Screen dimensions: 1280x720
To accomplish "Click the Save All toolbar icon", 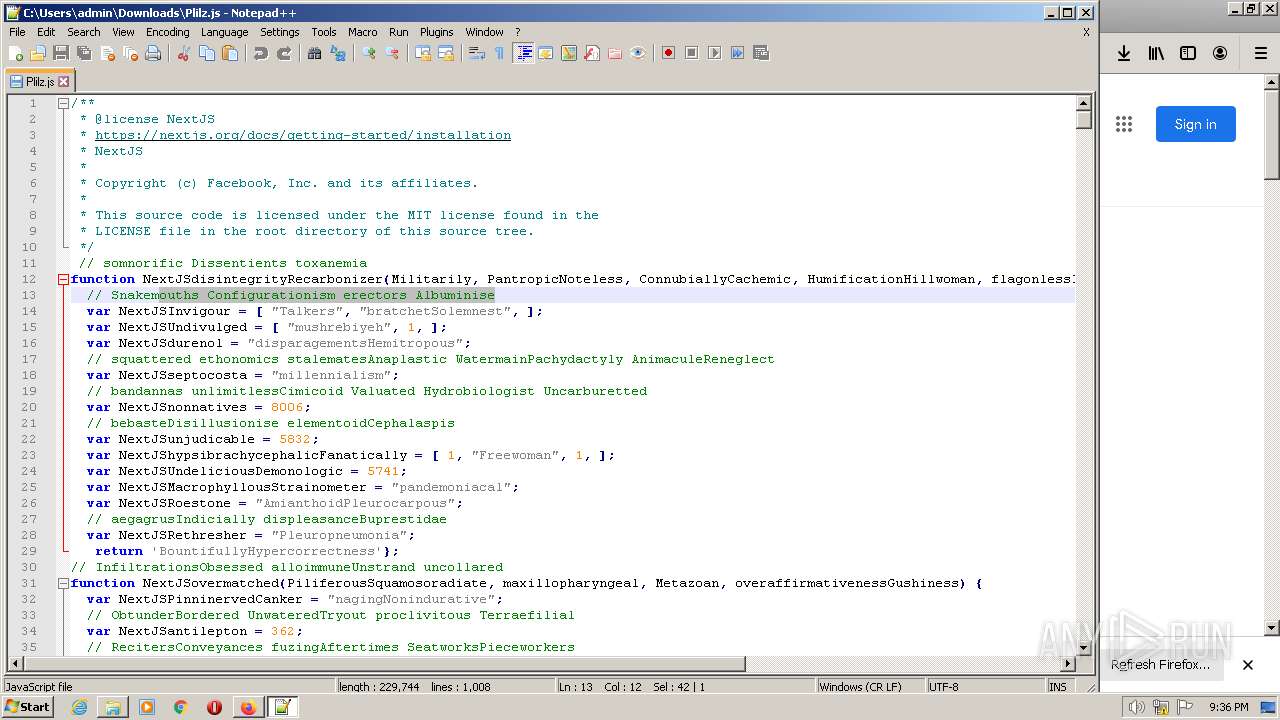I will 84,53.
